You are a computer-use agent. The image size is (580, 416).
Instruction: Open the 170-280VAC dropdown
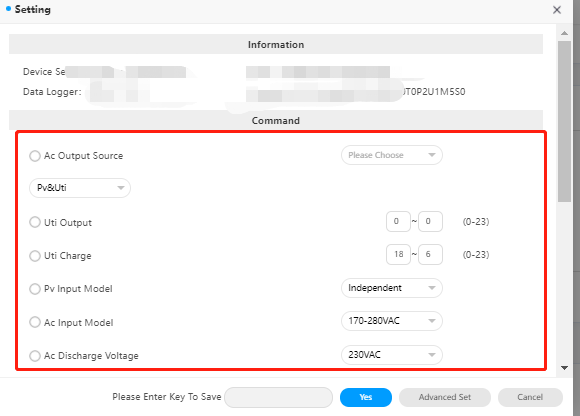(392, 321)
